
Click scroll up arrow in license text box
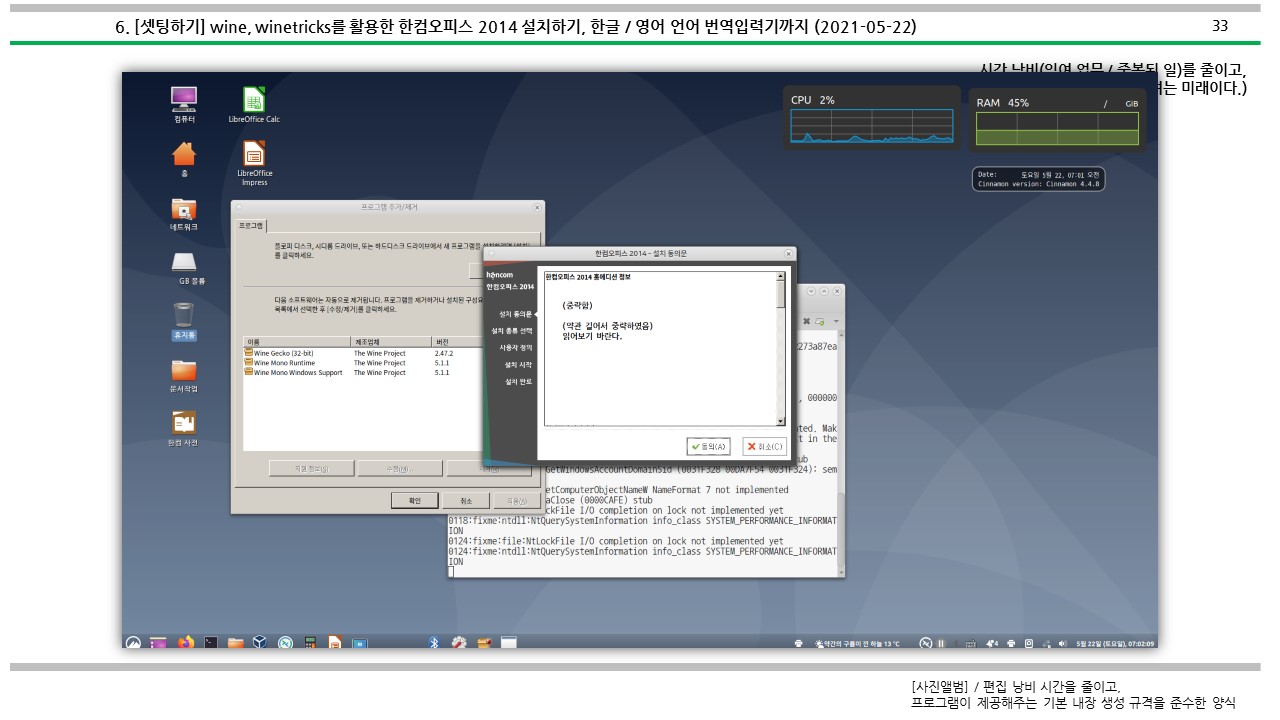point(781,275)
